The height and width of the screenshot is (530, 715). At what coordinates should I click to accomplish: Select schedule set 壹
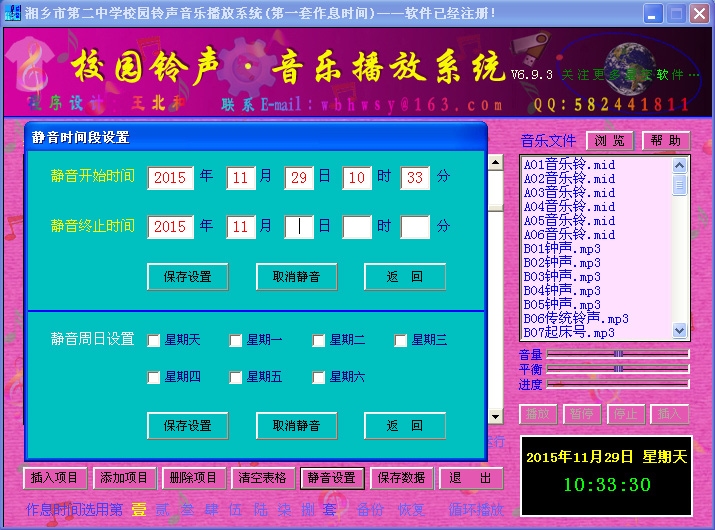click(x=139, y=509)
